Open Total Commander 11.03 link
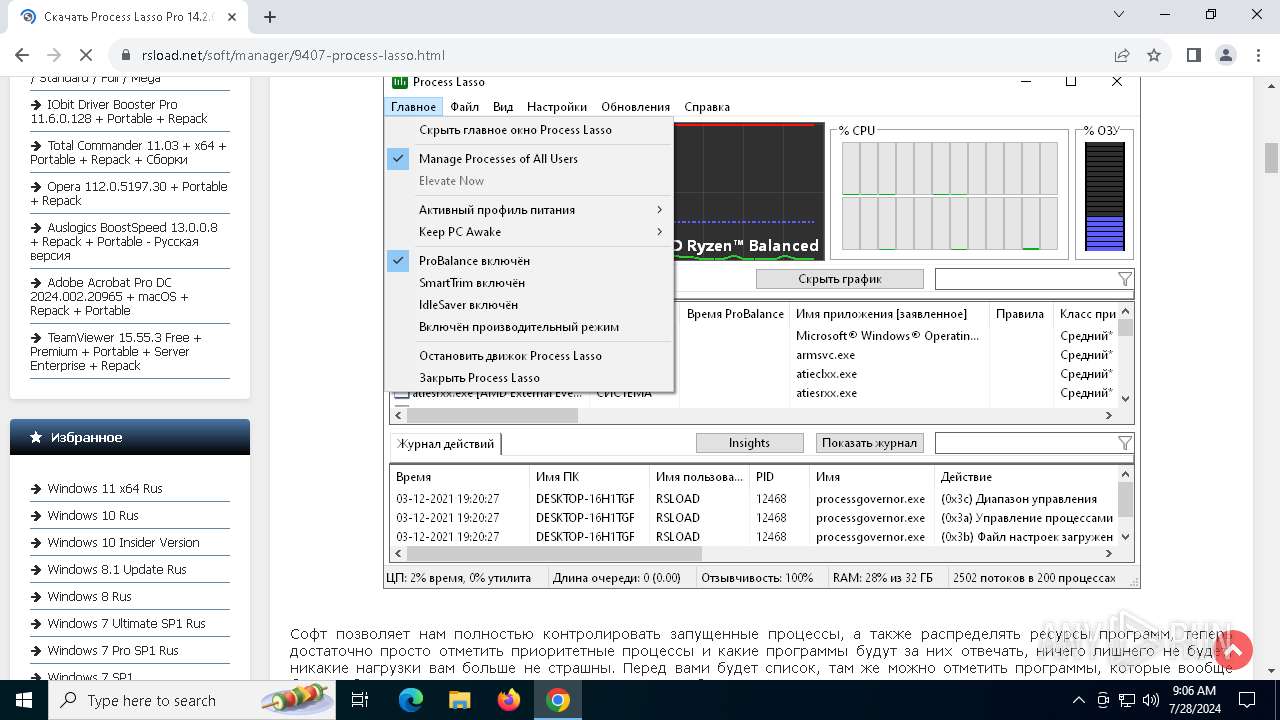Image resolution: width=1280 pixels, height=720 pixels. 128,152
